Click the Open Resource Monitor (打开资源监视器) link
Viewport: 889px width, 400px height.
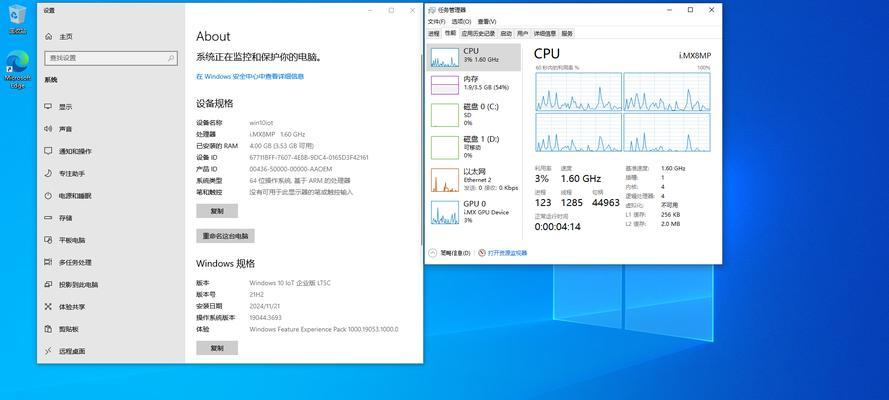coord(507,253)
